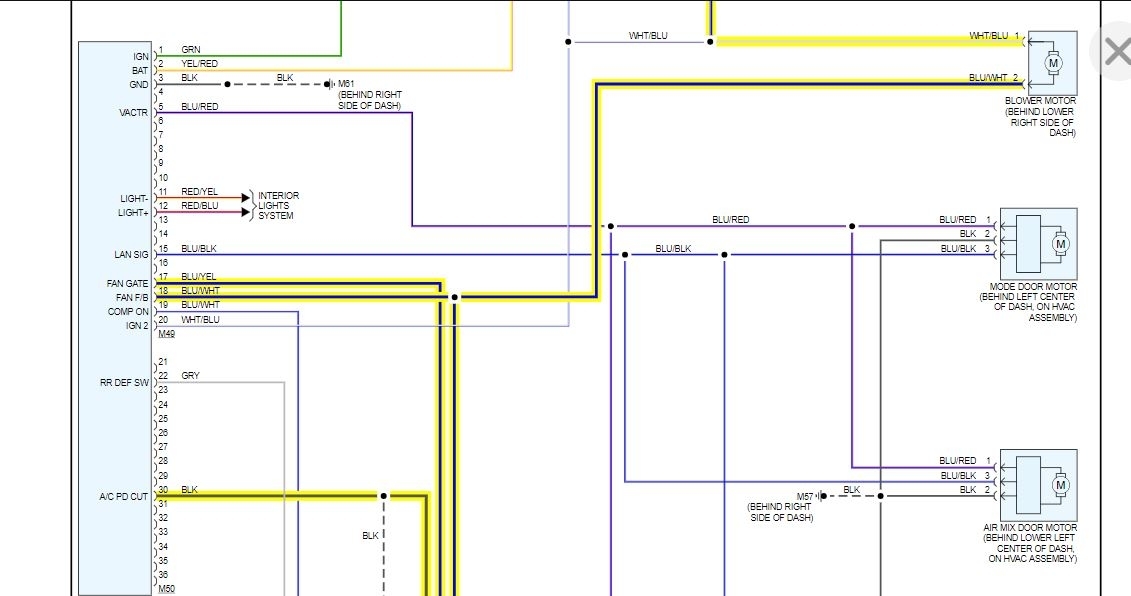Click the BLU/WHT 2 label at blower motor

(994, 78)
